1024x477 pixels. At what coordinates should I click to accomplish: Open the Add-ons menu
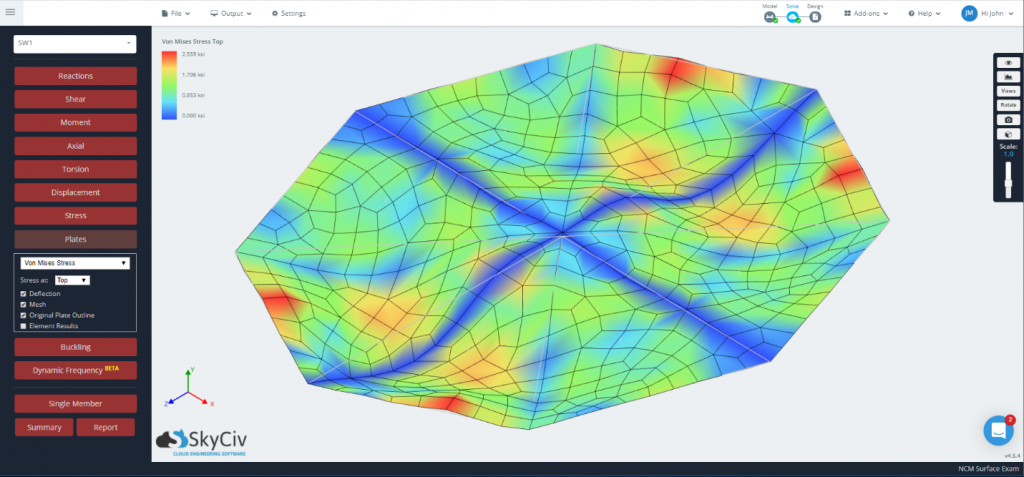[x=866, y=14]
